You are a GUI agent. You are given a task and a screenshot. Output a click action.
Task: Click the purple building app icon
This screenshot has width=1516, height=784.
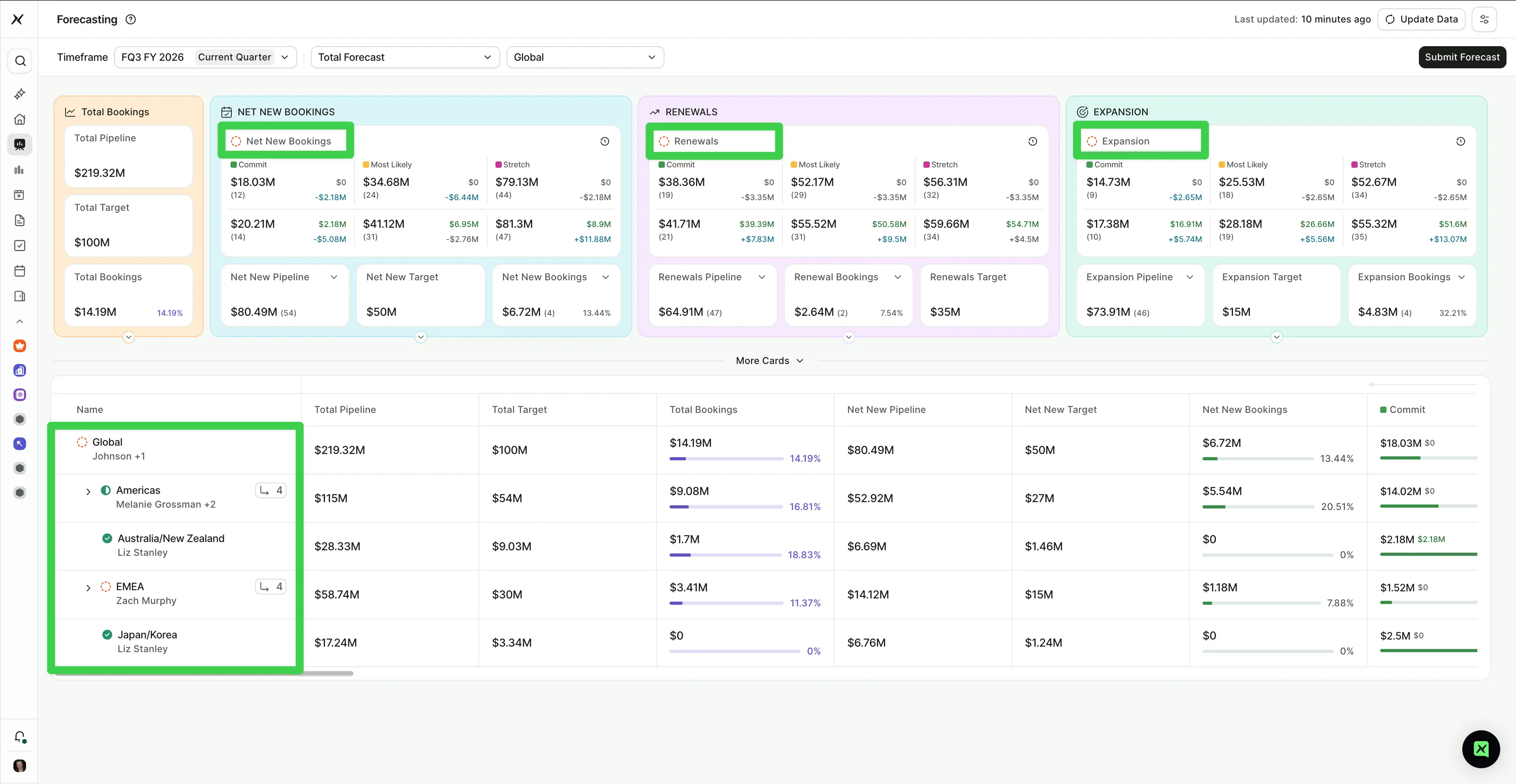19,370
